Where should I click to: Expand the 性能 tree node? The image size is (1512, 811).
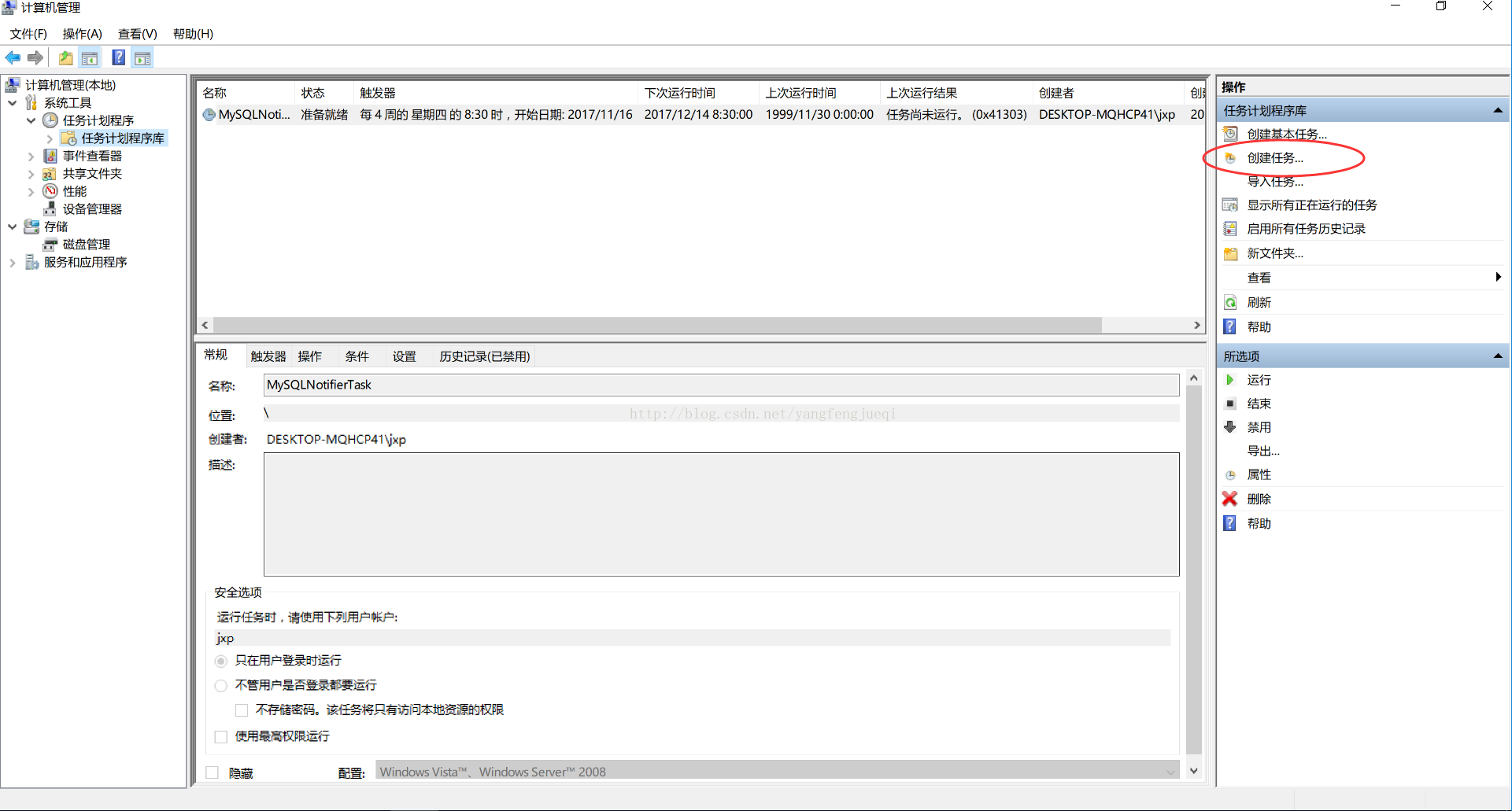click(31, 191)
